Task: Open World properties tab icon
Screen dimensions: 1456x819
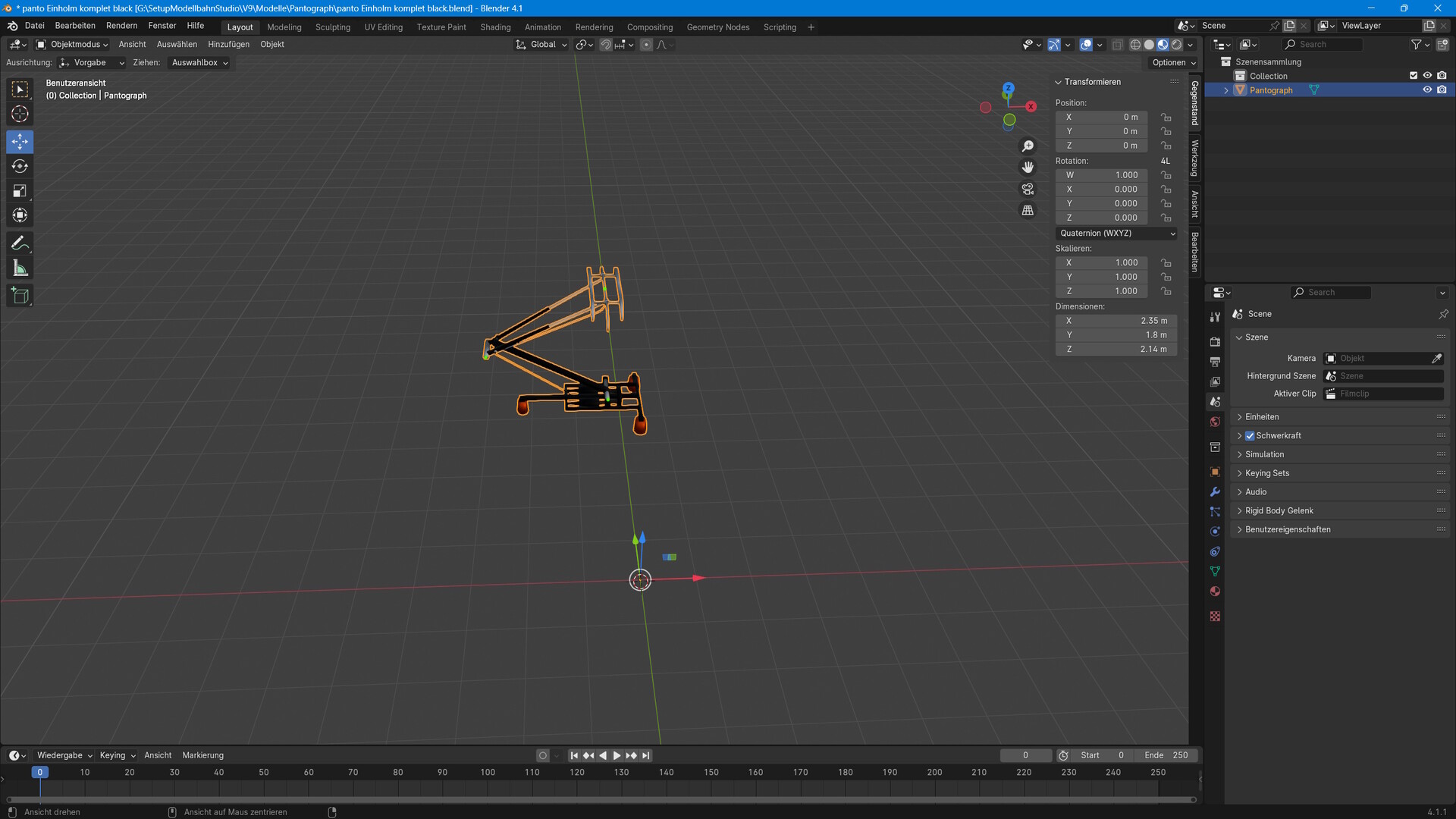Action: coord(1215,422)
